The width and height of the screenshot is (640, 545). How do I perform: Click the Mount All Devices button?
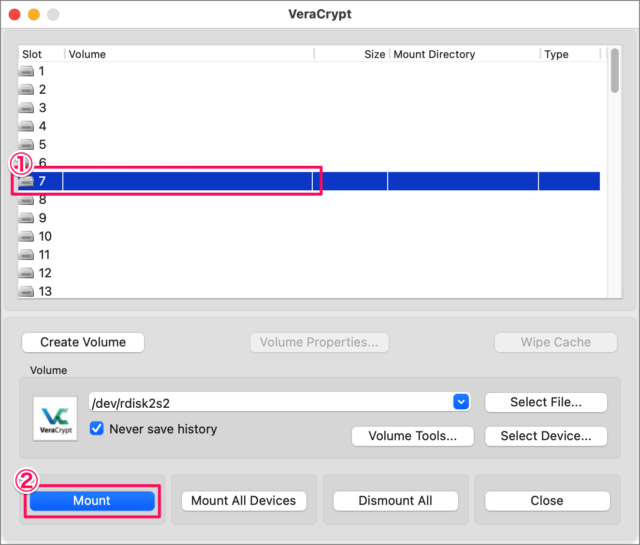tap(244, 500)
